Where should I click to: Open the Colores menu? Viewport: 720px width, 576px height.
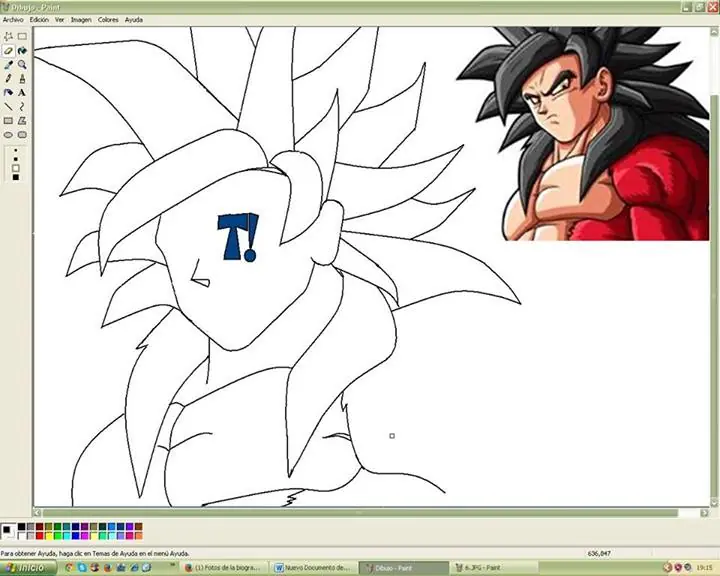click(x=108, y=20)
